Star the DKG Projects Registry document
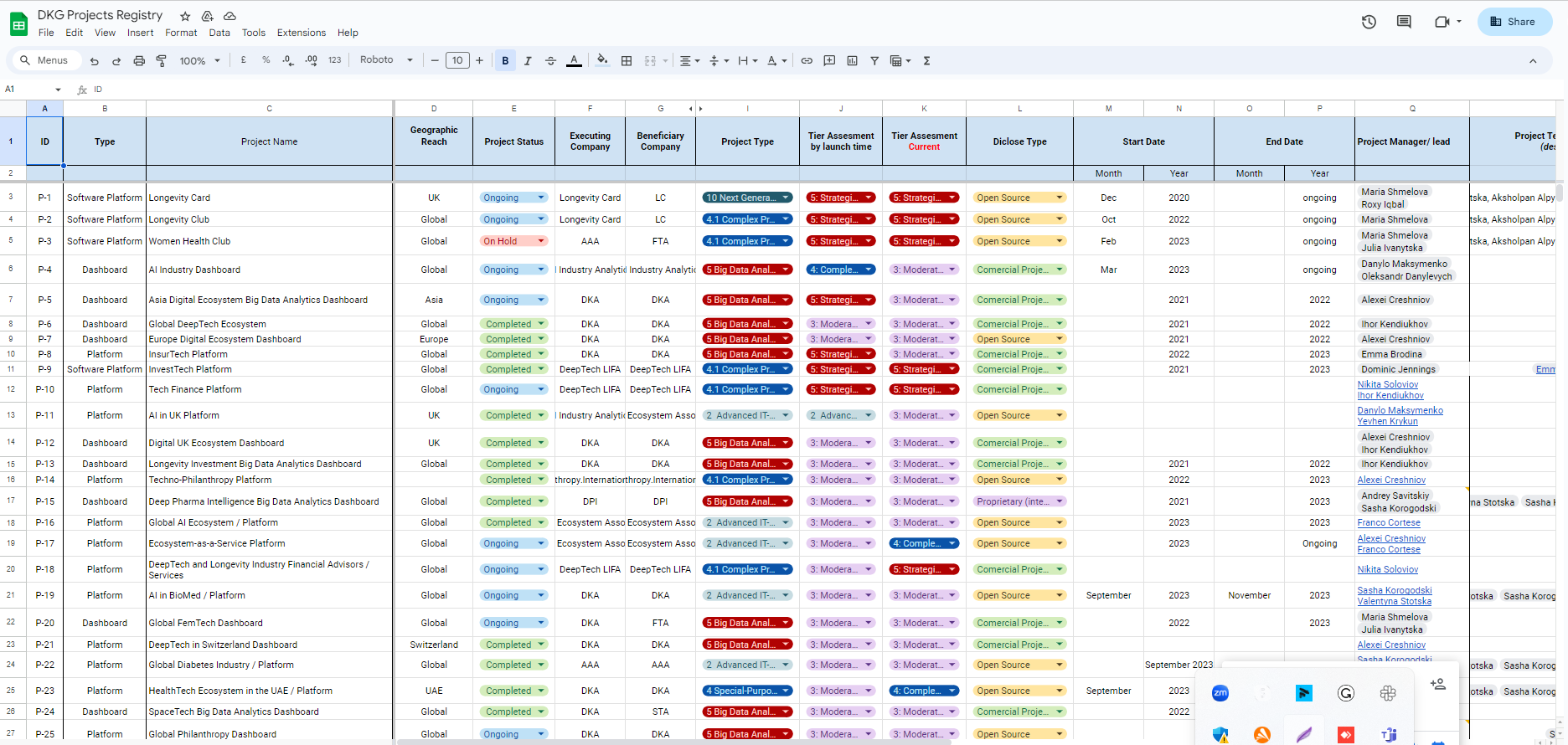1568x745 pixels. tap(185, 16)
